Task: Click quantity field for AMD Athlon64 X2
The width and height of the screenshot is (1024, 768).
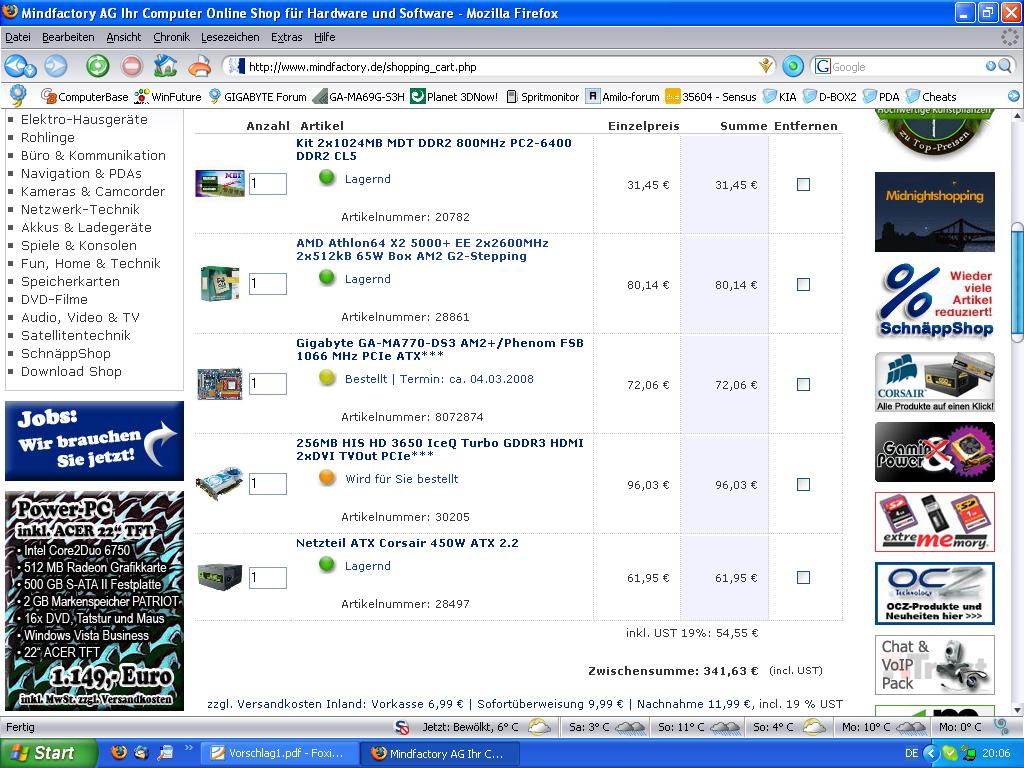Action: click(268, 284)
